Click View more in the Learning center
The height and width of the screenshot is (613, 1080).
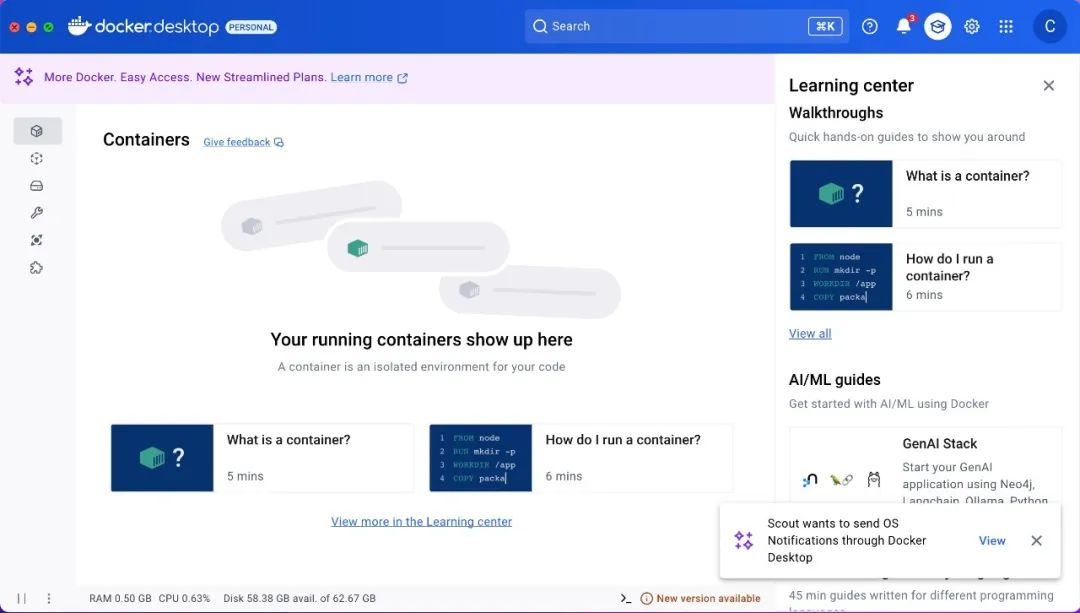coord(422,521)
